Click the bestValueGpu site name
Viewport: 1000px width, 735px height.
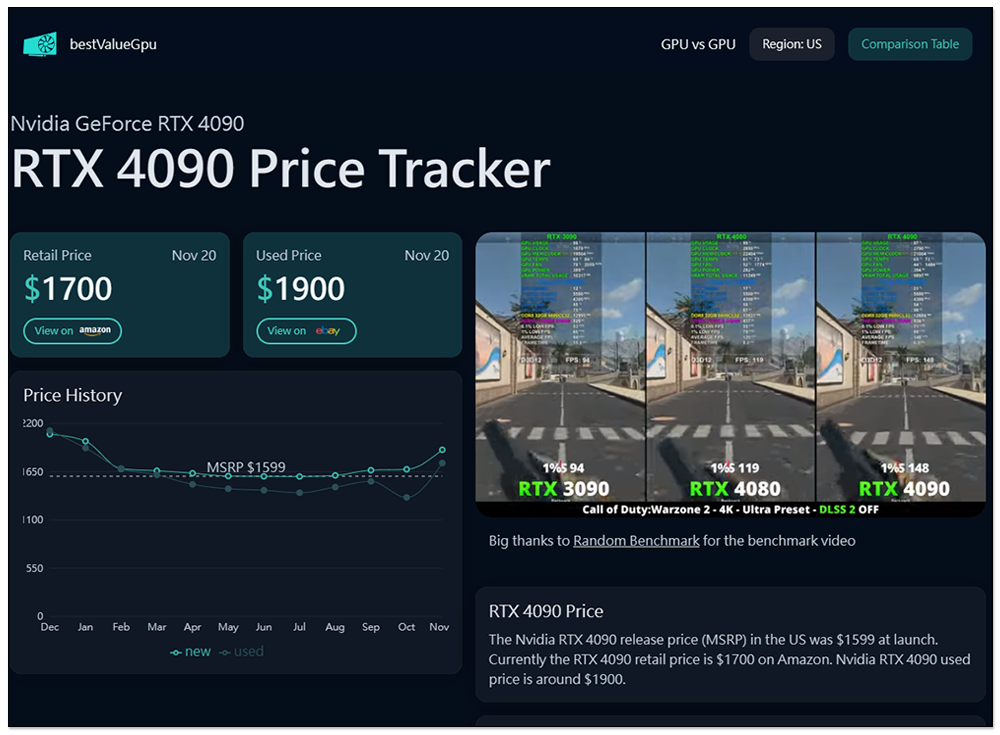[x=113, y=44]
